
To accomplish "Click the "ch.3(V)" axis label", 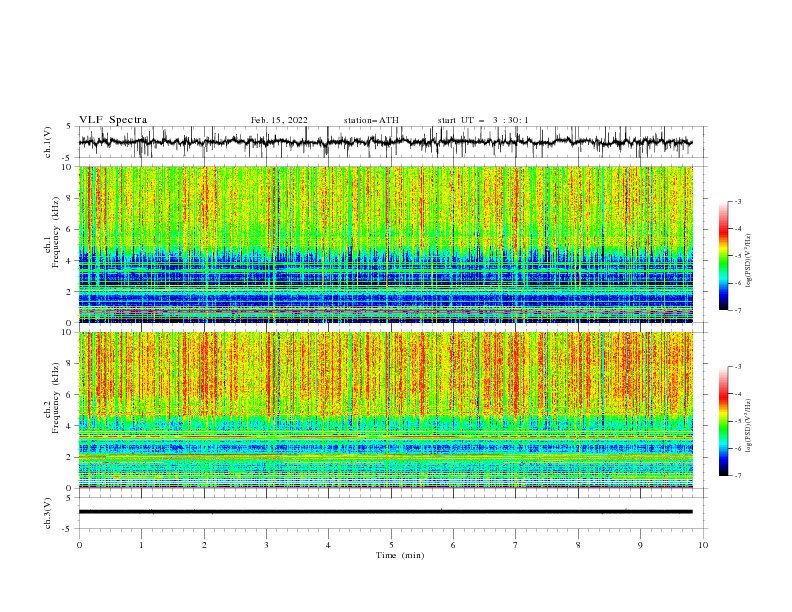I will pyautogui.click(x=48, y=513).
